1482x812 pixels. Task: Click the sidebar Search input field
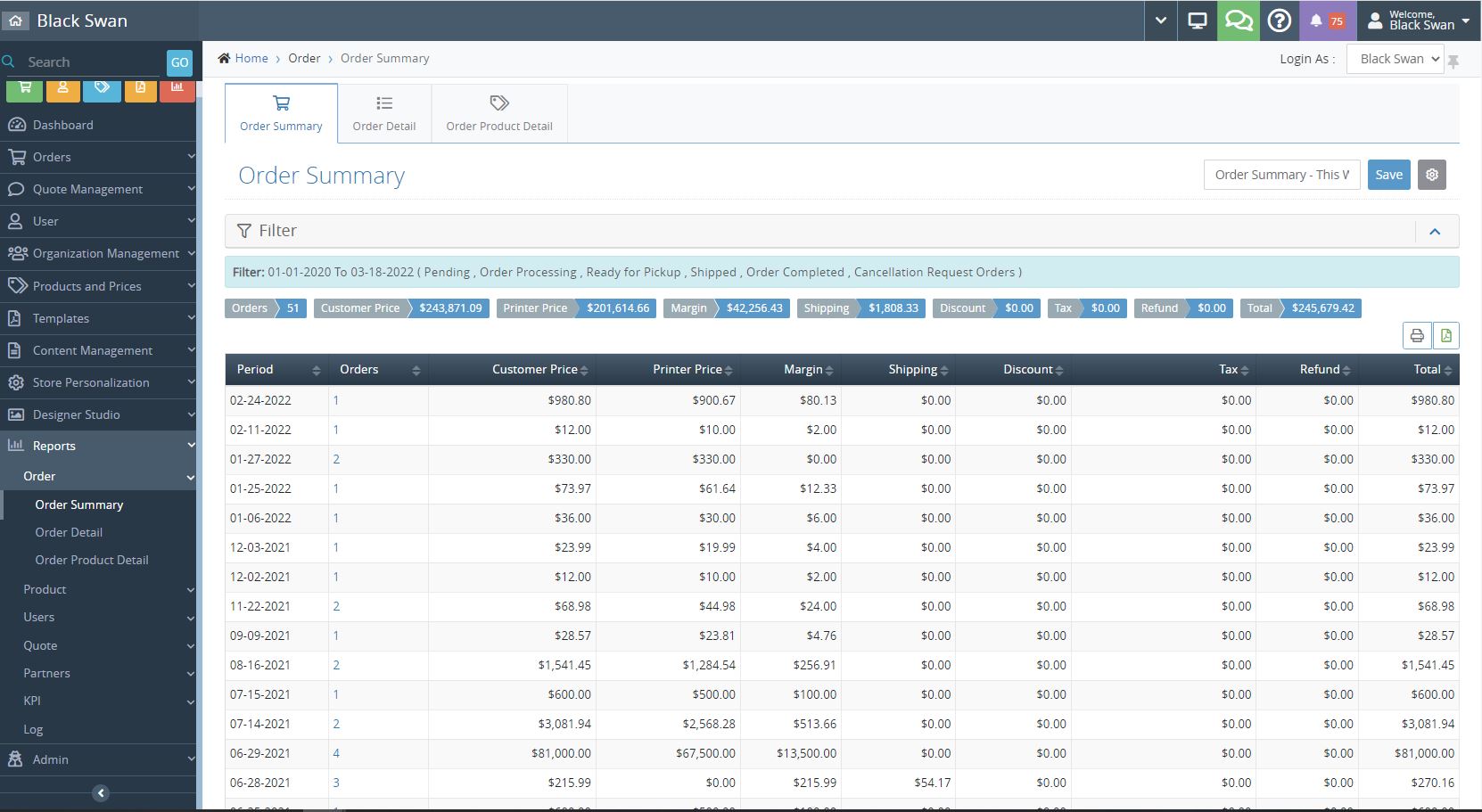89,62
